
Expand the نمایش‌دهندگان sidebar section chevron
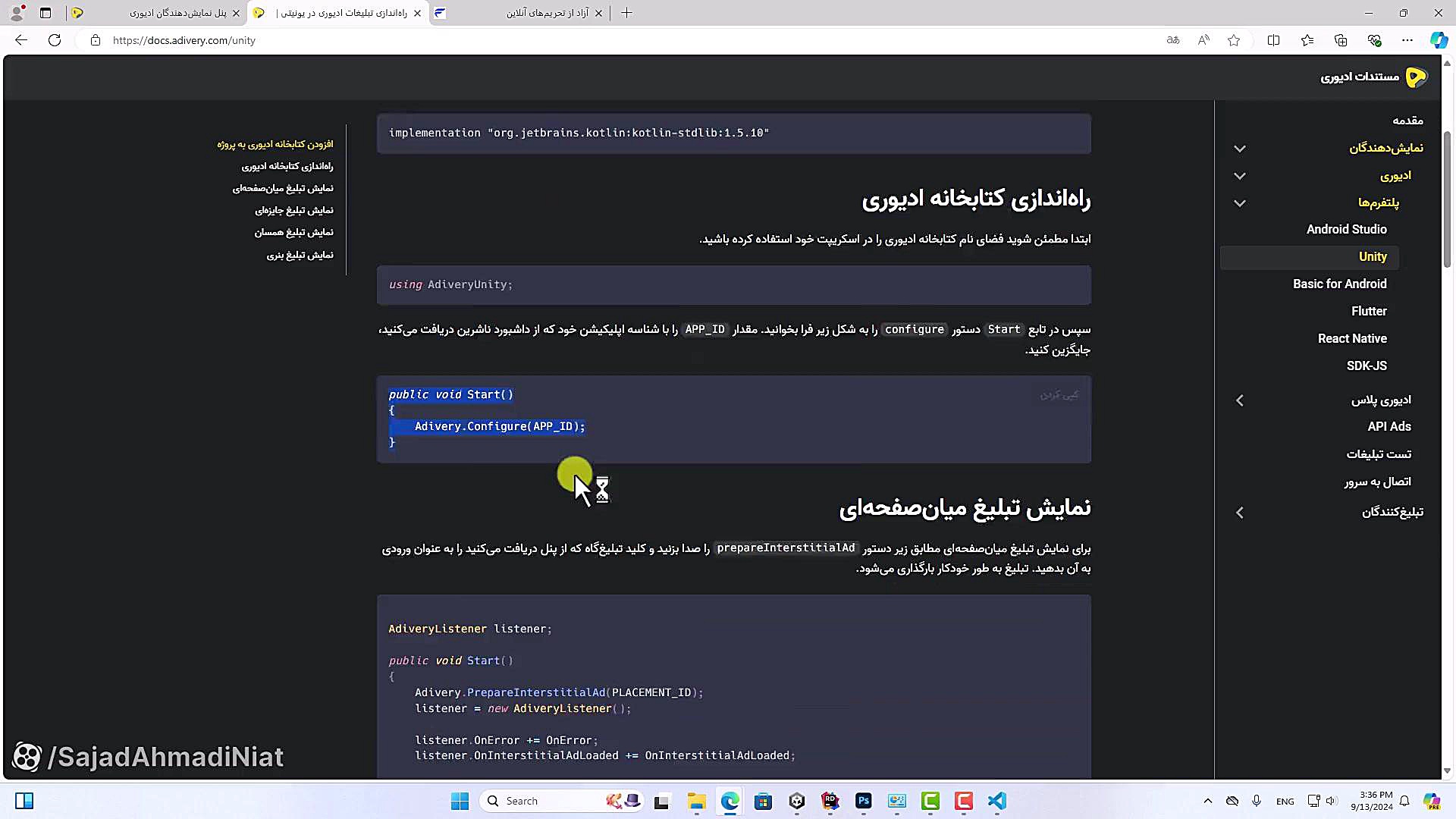click(1240, 149)
